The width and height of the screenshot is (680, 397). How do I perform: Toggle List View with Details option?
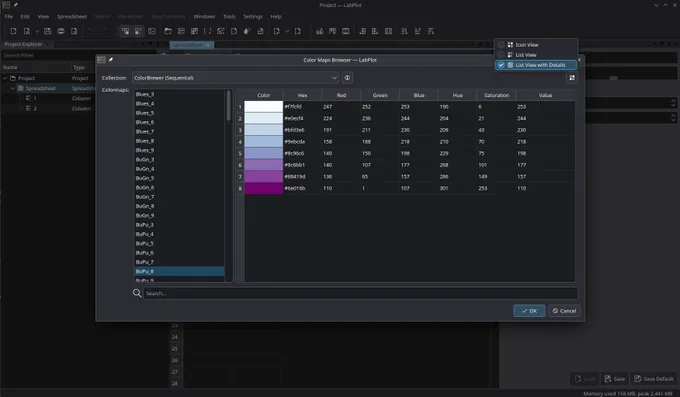pos(536,65)
